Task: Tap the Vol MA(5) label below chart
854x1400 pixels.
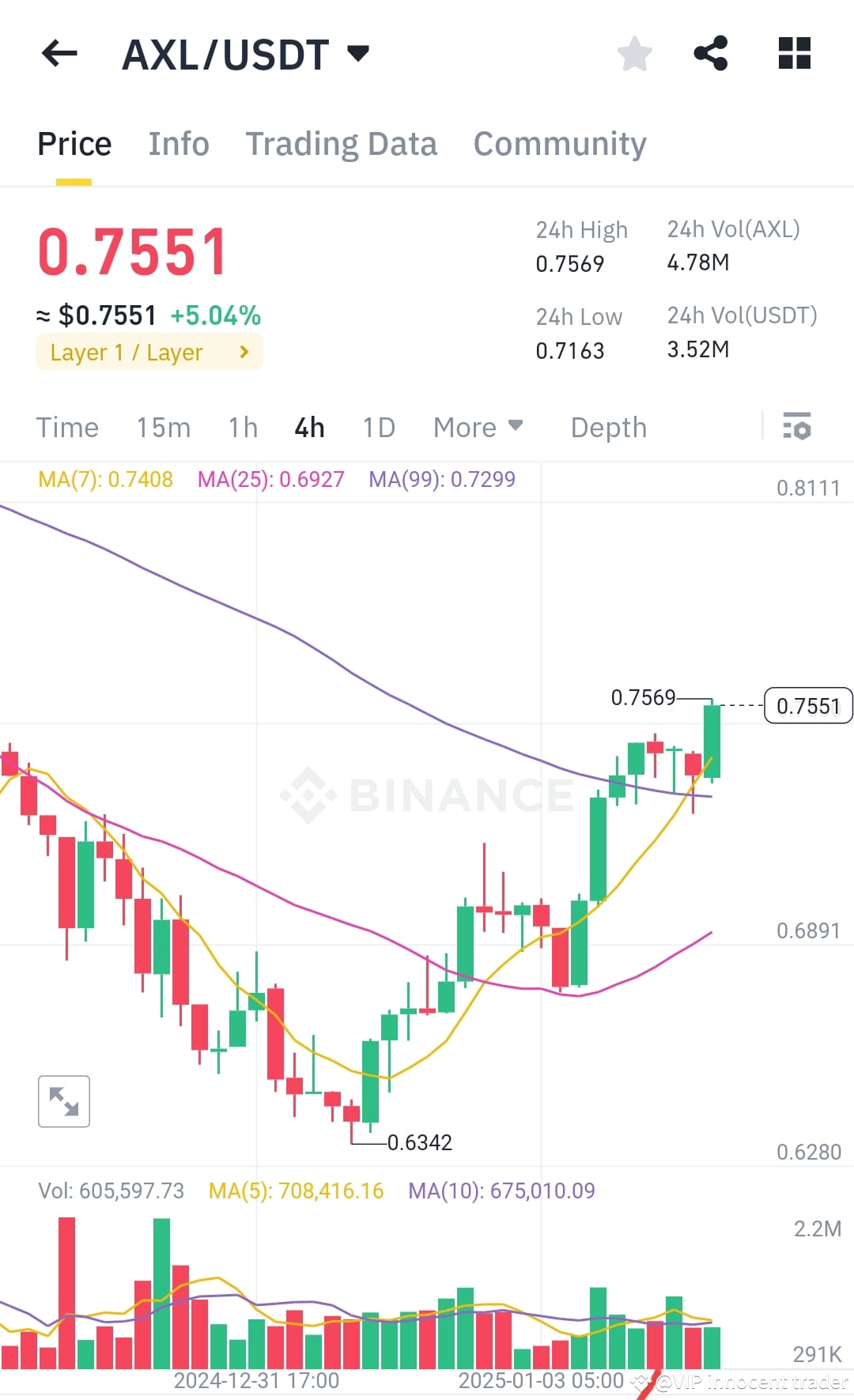Action: [x=295, y=1191]
